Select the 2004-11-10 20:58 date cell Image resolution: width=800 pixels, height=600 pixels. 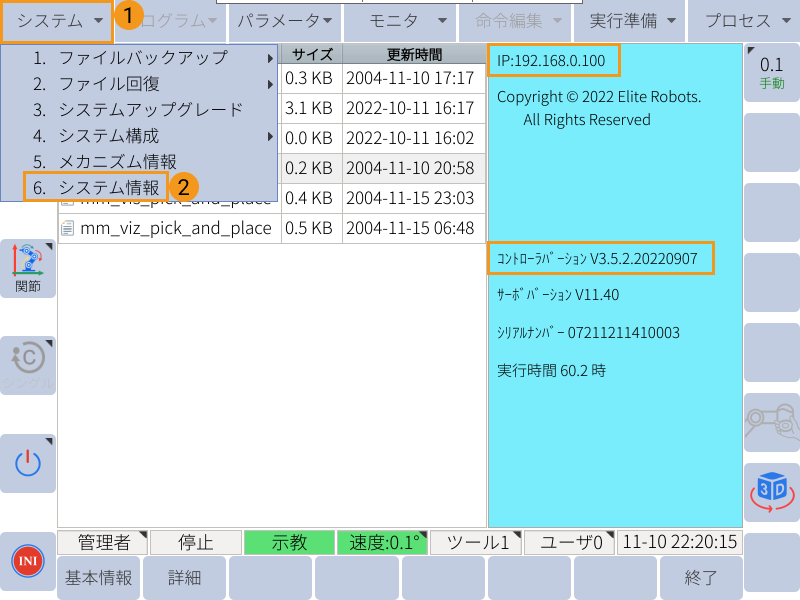[414, 168]
